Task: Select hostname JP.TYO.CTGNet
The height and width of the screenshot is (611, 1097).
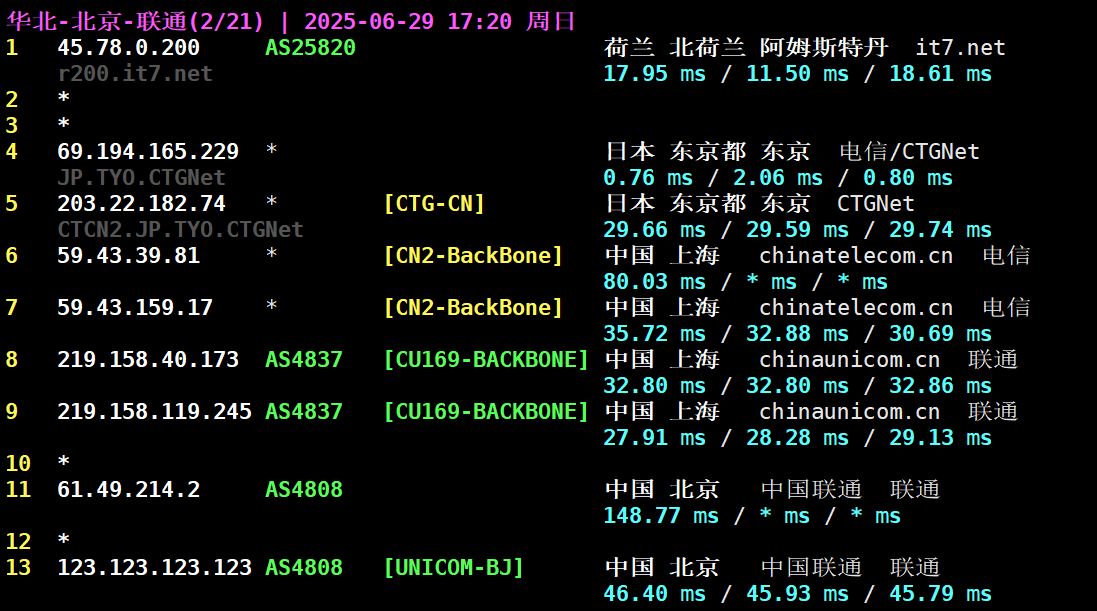Action: pos(141,177)
